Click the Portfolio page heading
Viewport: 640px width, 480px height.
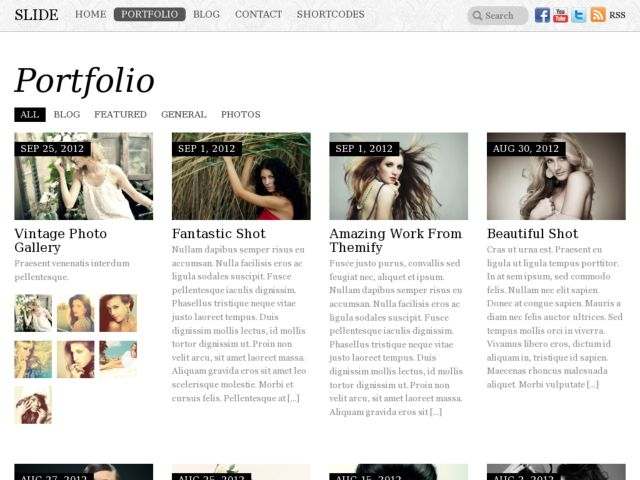[84, 80]
